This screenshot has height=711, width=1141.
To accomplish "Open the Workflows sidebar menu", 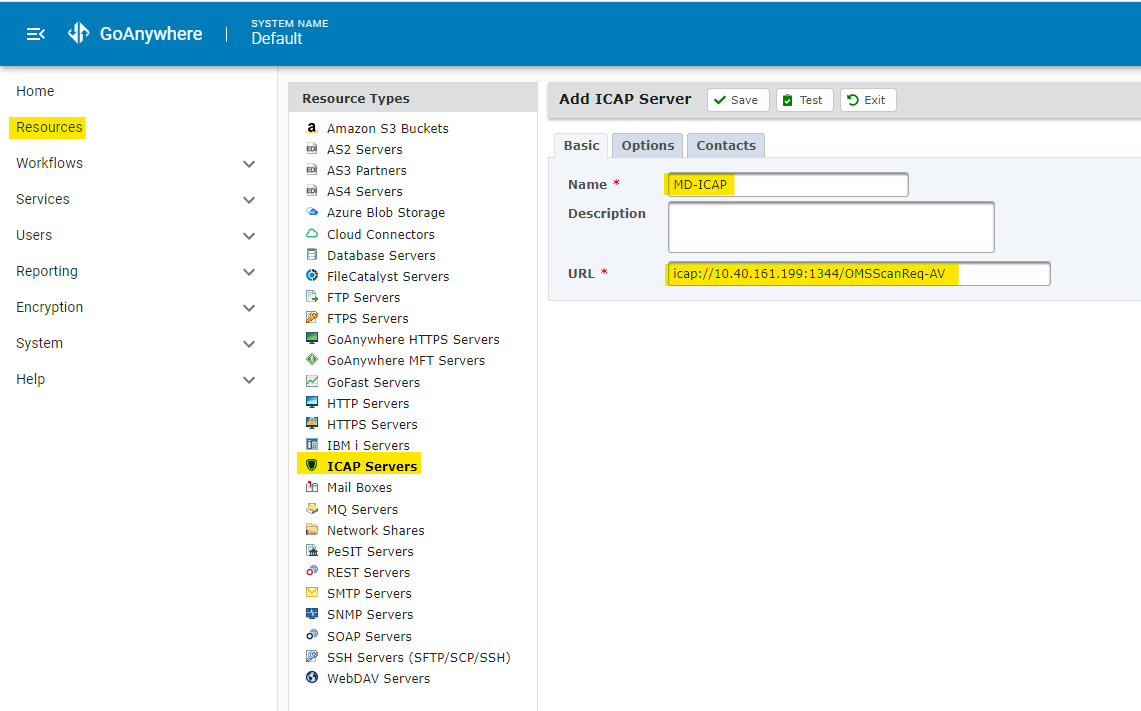I will point(49,163).
